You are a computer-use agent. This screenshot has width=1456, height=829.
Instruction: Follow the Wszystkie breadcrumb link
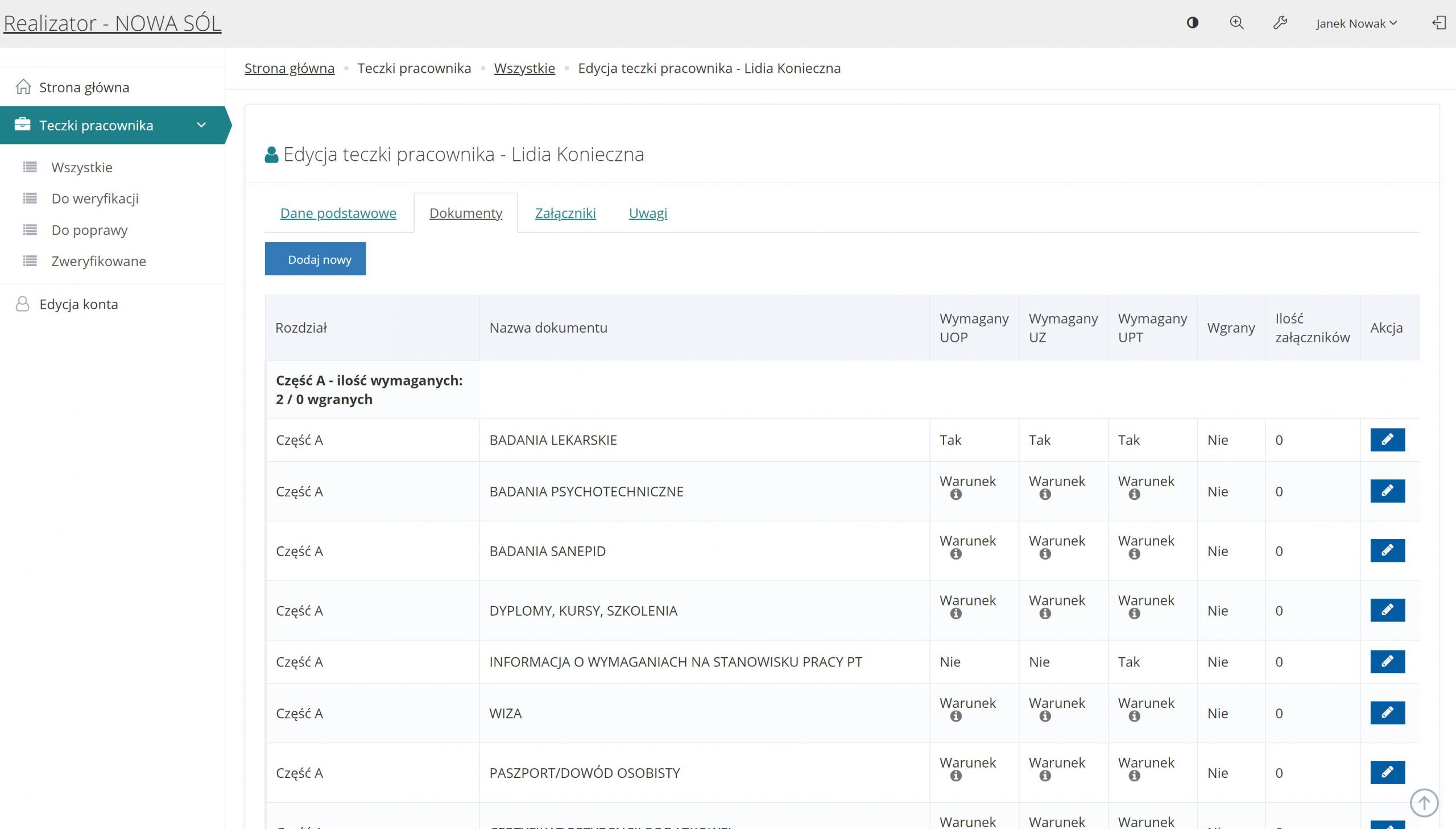coord(524,68)
